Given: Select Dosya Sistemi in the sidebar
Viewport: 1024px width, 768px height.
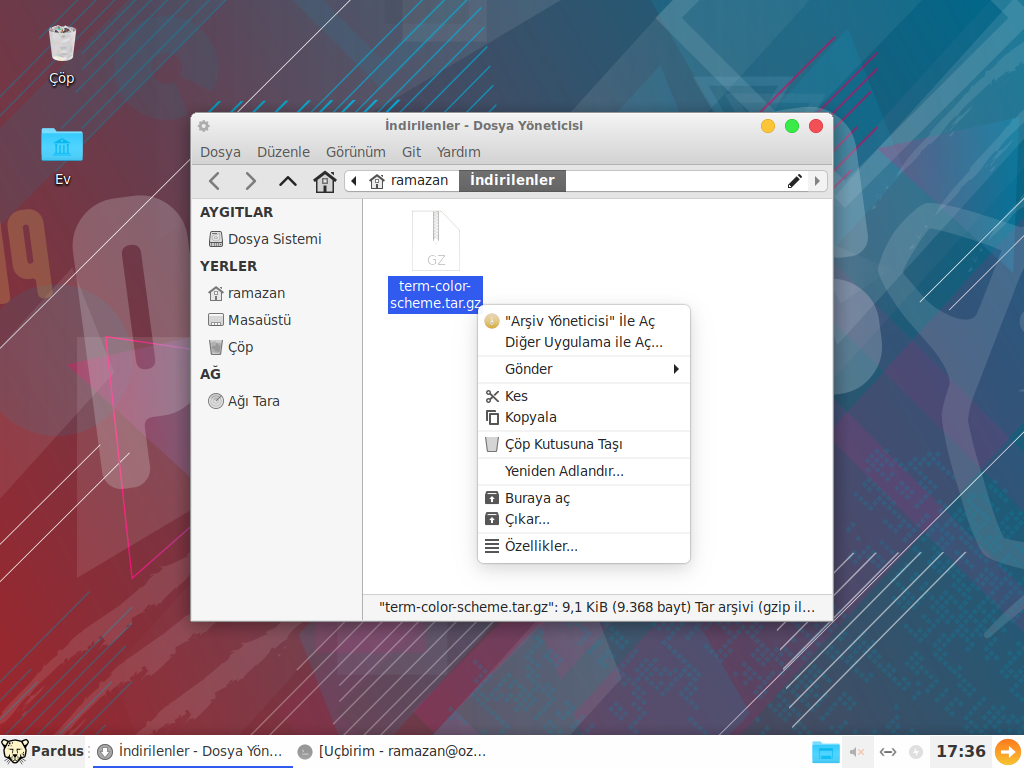Looking at the screenshot, I should [x=265, y=239].
